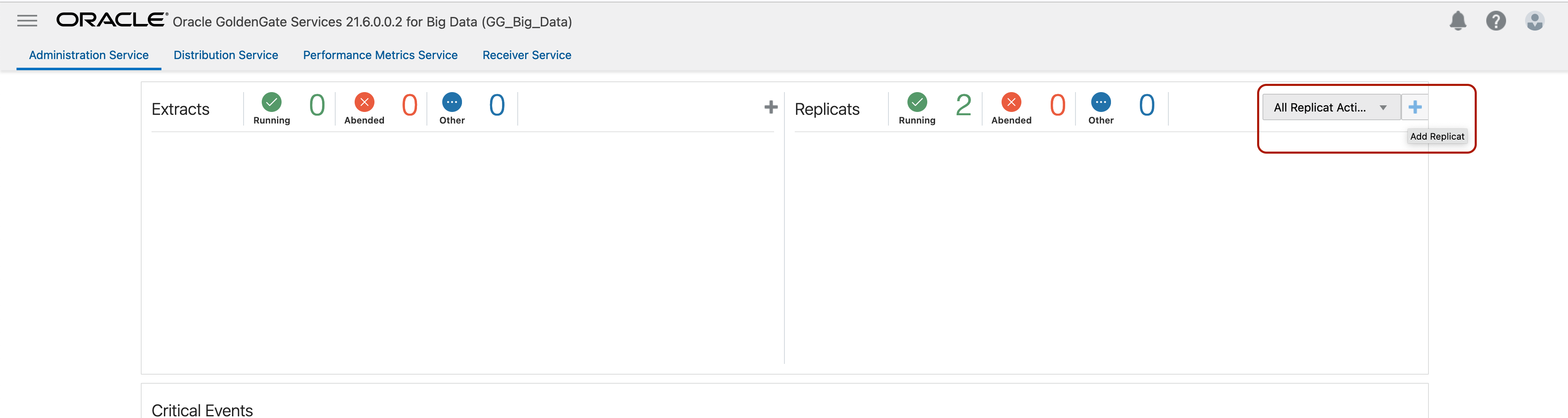
Task: Open the hamburger navigation menu
Action: [x=27, y=21]
